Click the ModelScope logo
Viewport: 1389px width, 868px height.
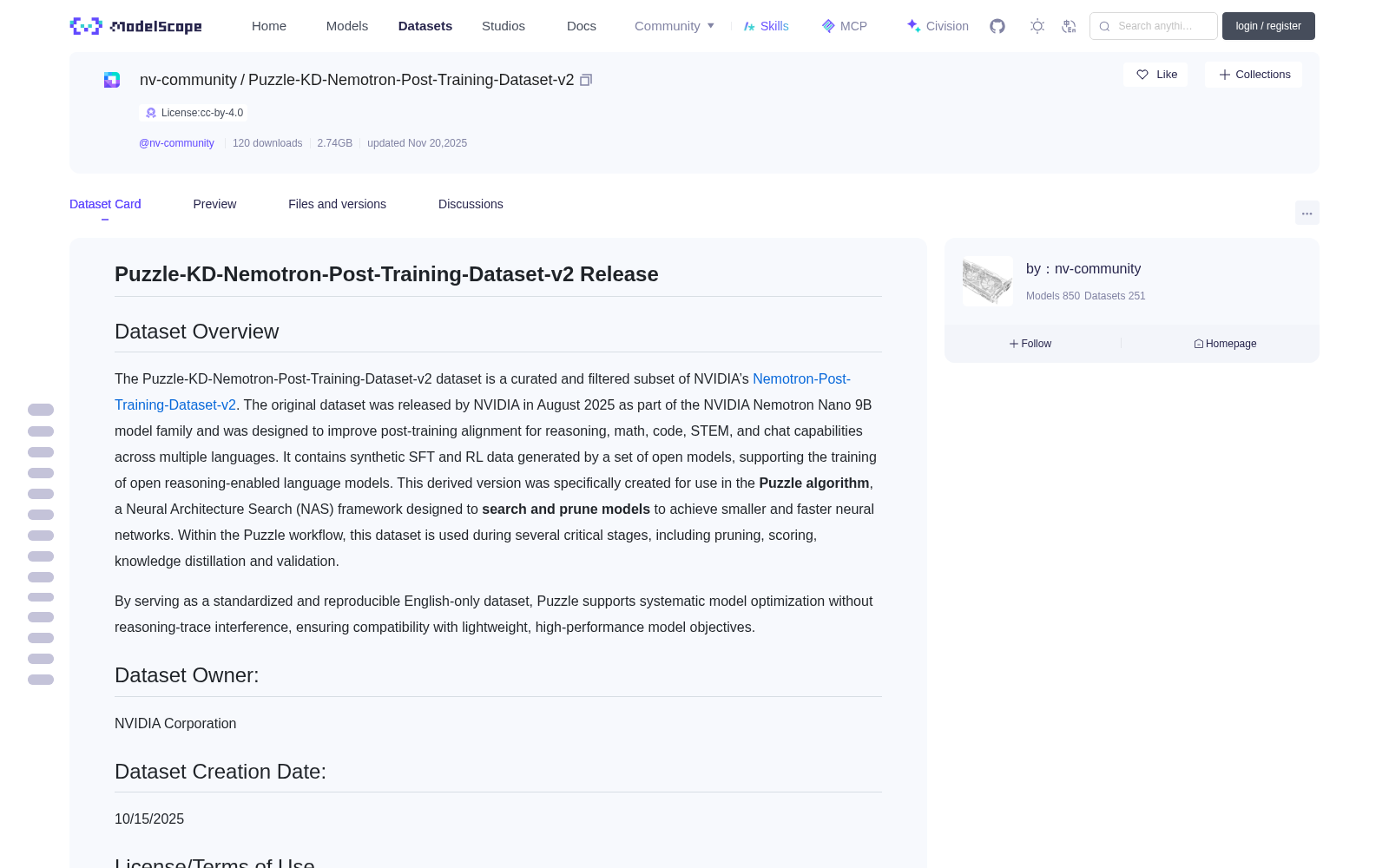(136, 26)
